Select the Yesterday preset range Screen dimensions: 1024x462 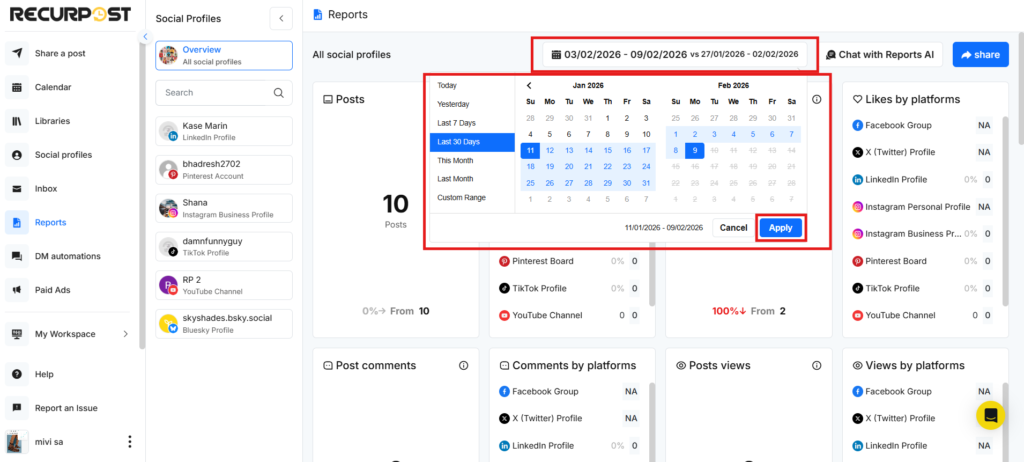[472, 104]
